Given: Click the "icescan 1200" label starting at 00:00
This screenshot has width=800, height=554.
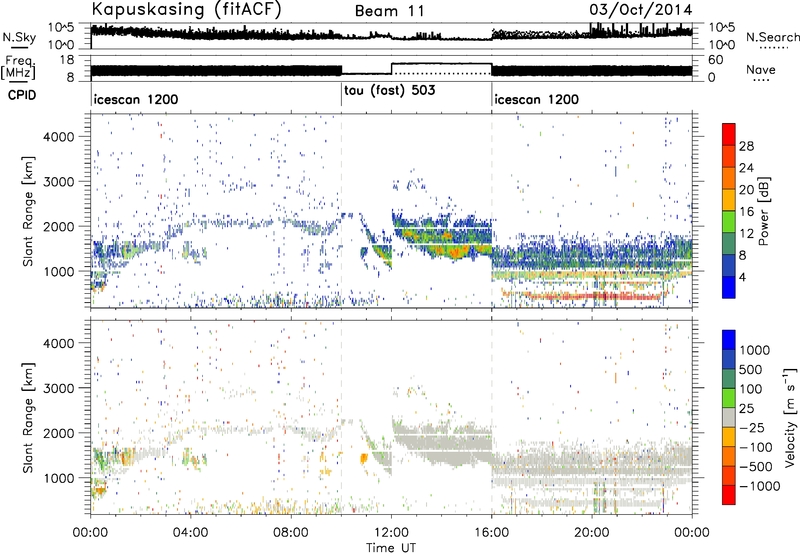Looking at the screenshot, I should pyautogui.click(x=136, y=99).
